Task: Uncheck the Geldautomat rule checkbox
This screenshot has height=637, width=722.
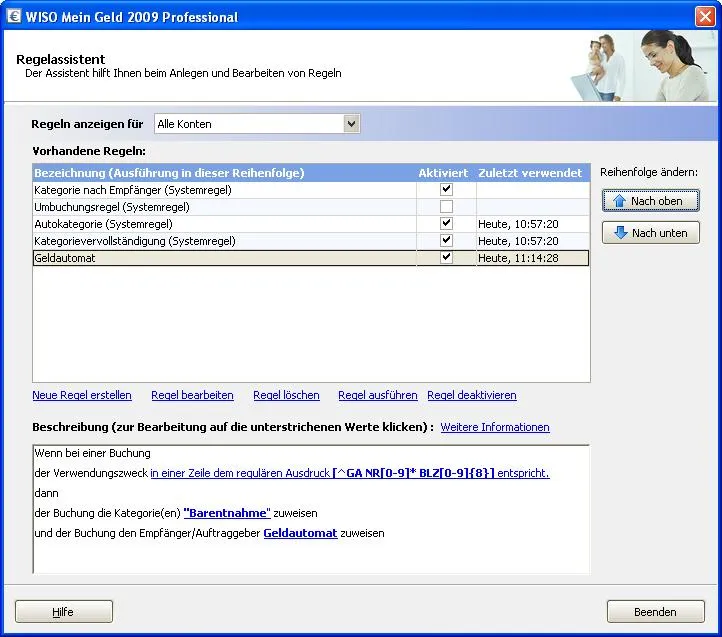Action: point(446,257)
